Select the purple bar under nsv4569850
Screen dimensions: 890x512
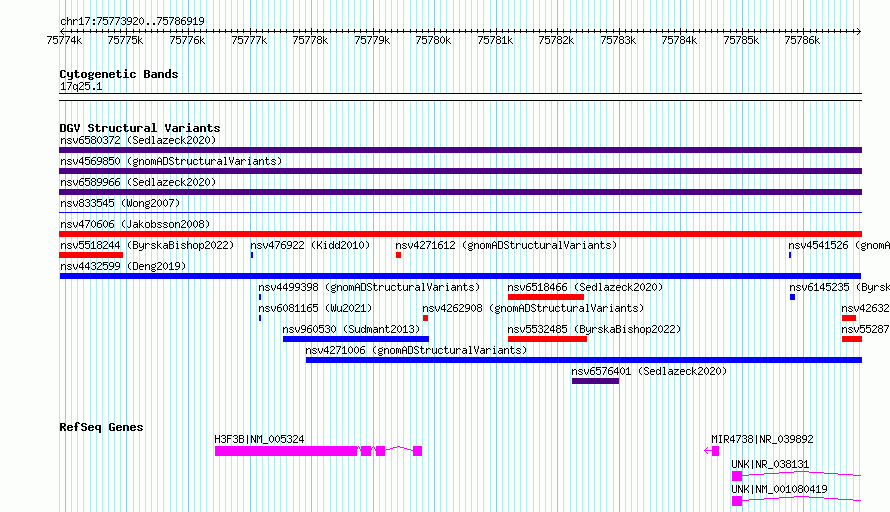pos(460,171)
